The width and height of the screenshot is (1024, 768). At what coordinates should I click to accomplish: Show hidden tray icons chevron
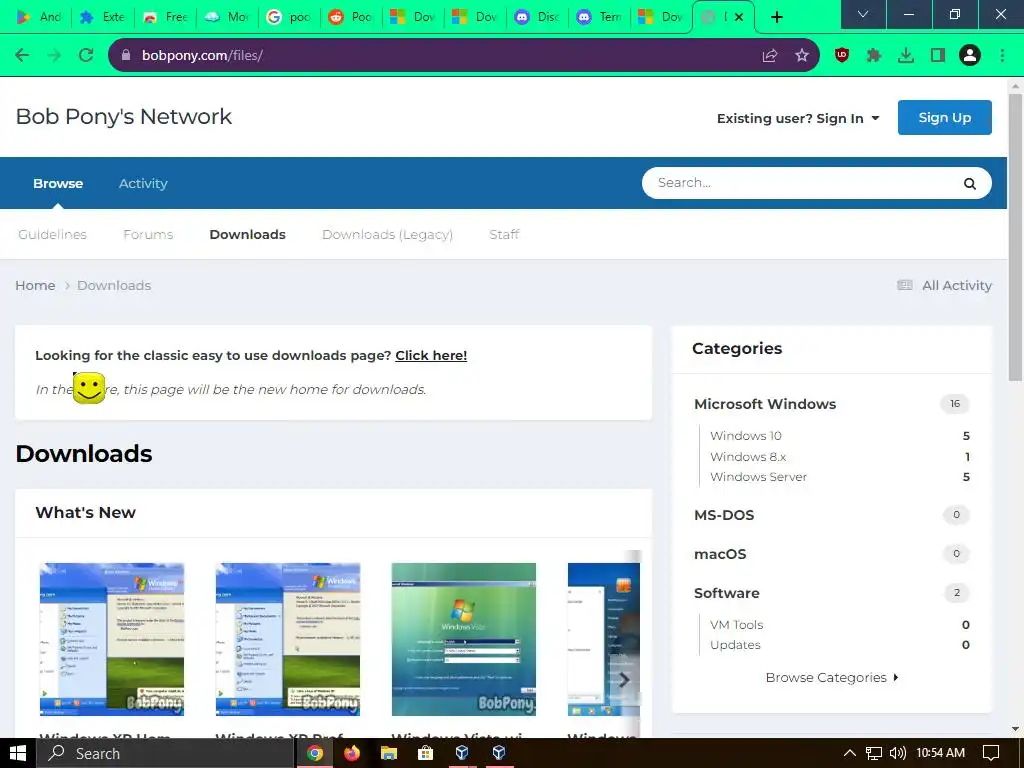pyautogui.click(x=850, y=753)
